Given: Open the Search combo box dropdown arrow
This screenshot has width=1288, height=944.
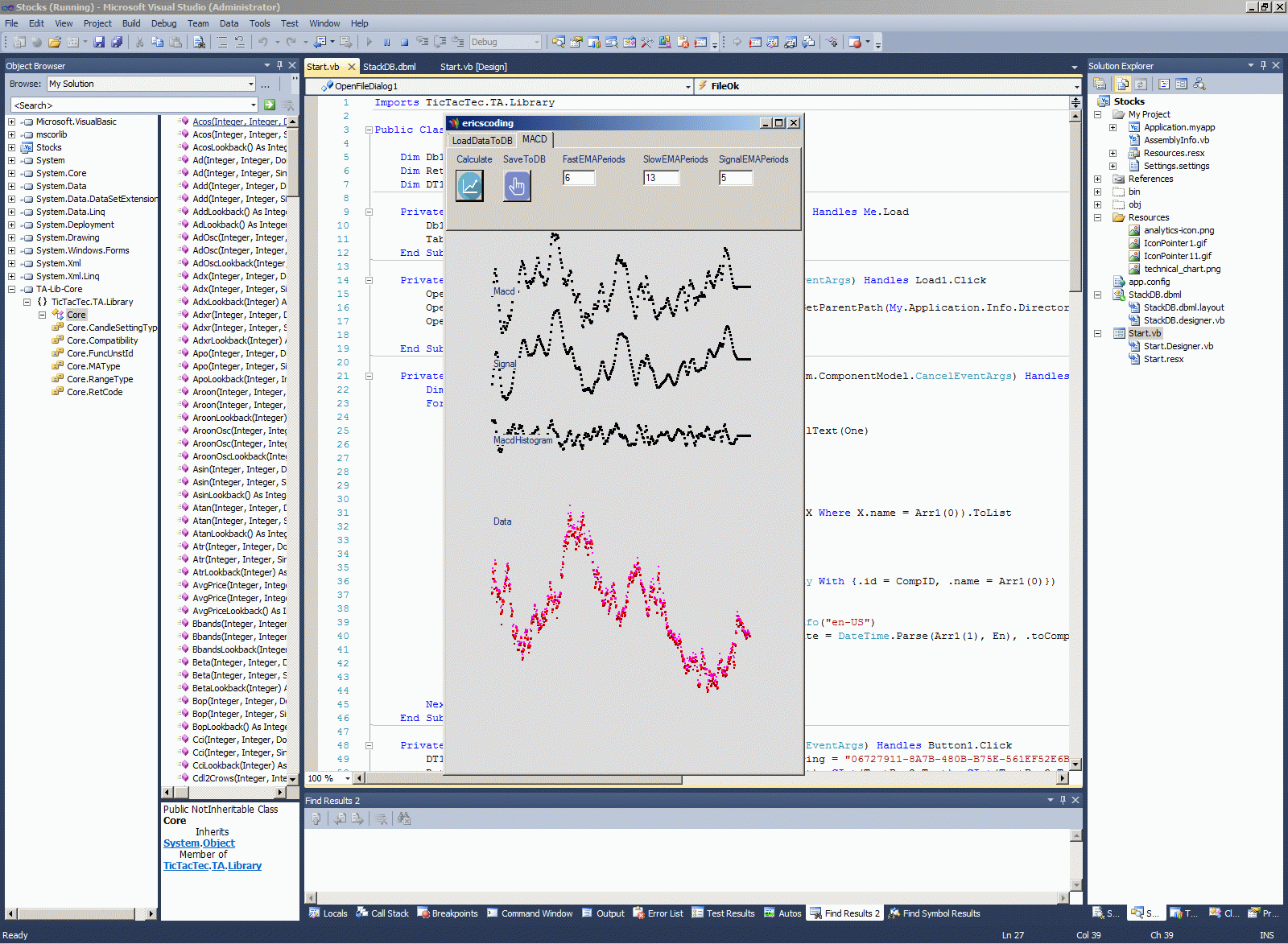Looking at the screenshot, I should [253, 105].
